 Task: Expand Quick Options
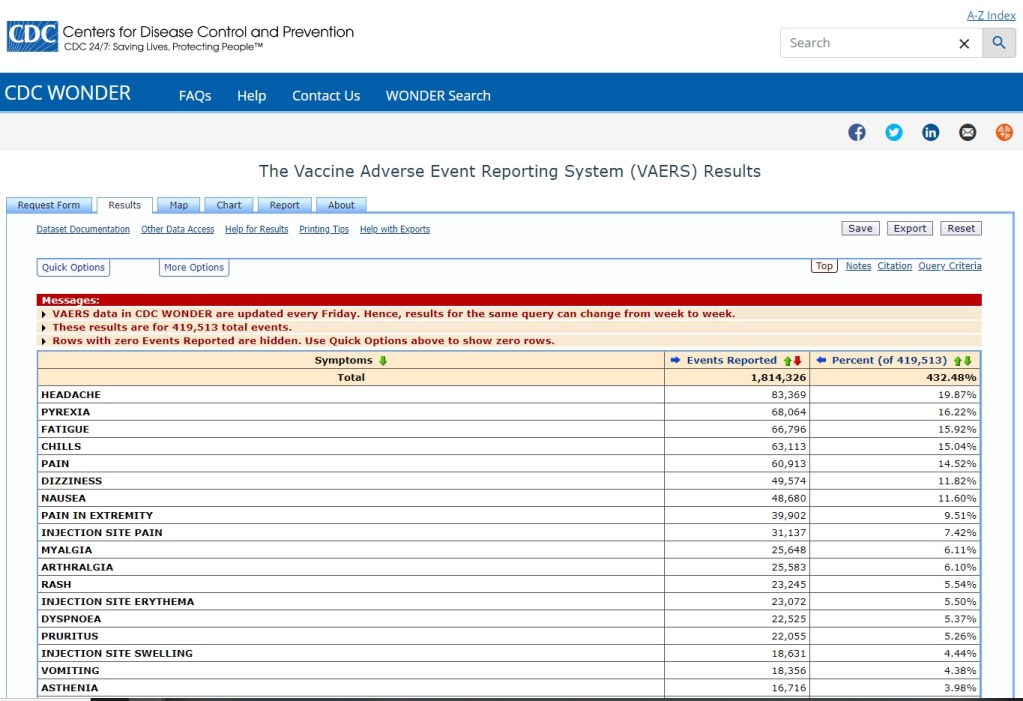tap(73, 268)
